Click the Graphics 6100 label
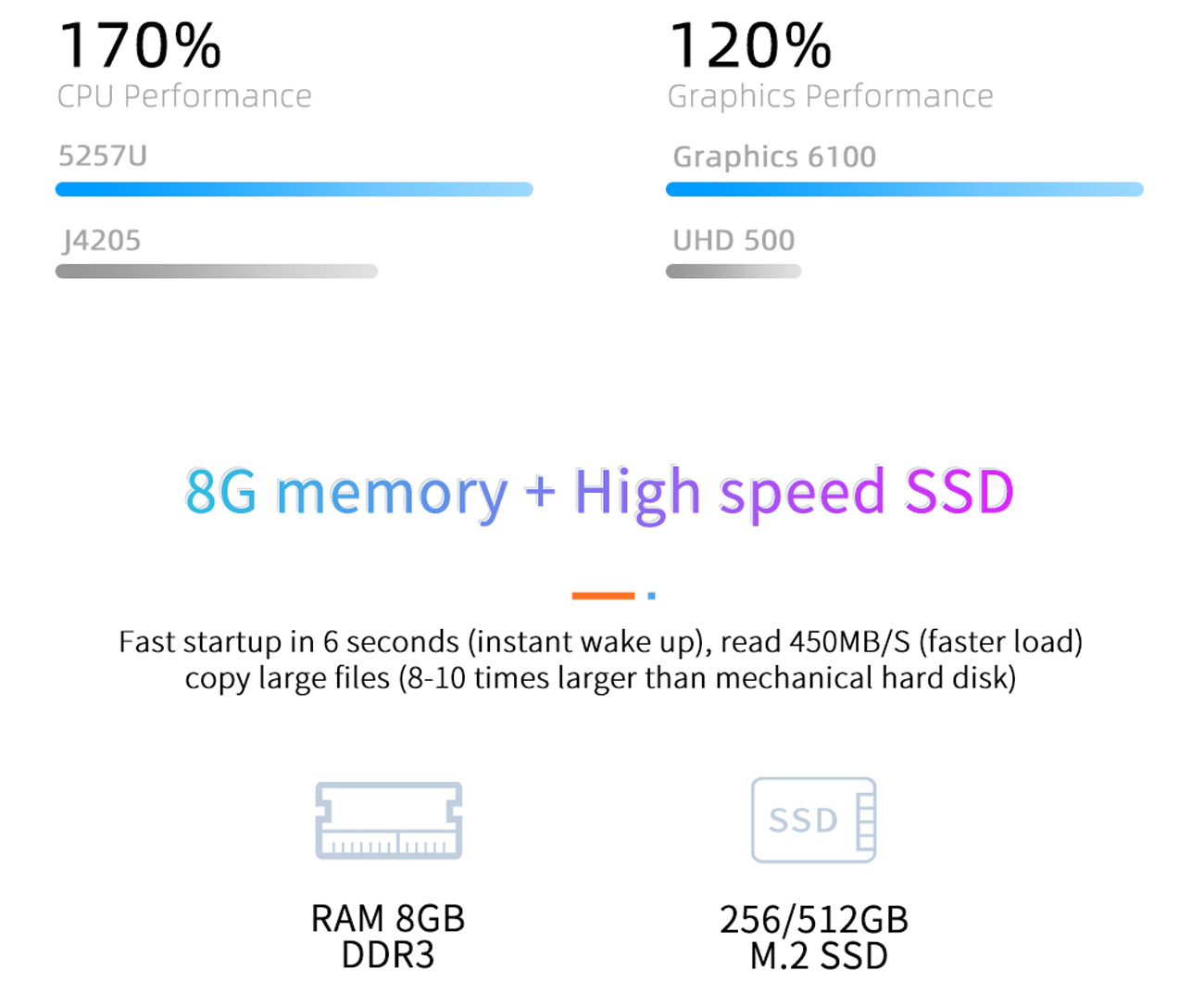The height and width of the screenshot is (1007, 1204). coord(774,157)
